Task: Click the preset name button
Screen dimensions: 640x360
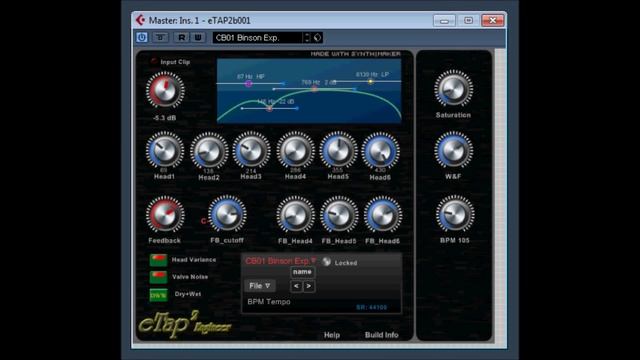Action: tap(302, 272)
